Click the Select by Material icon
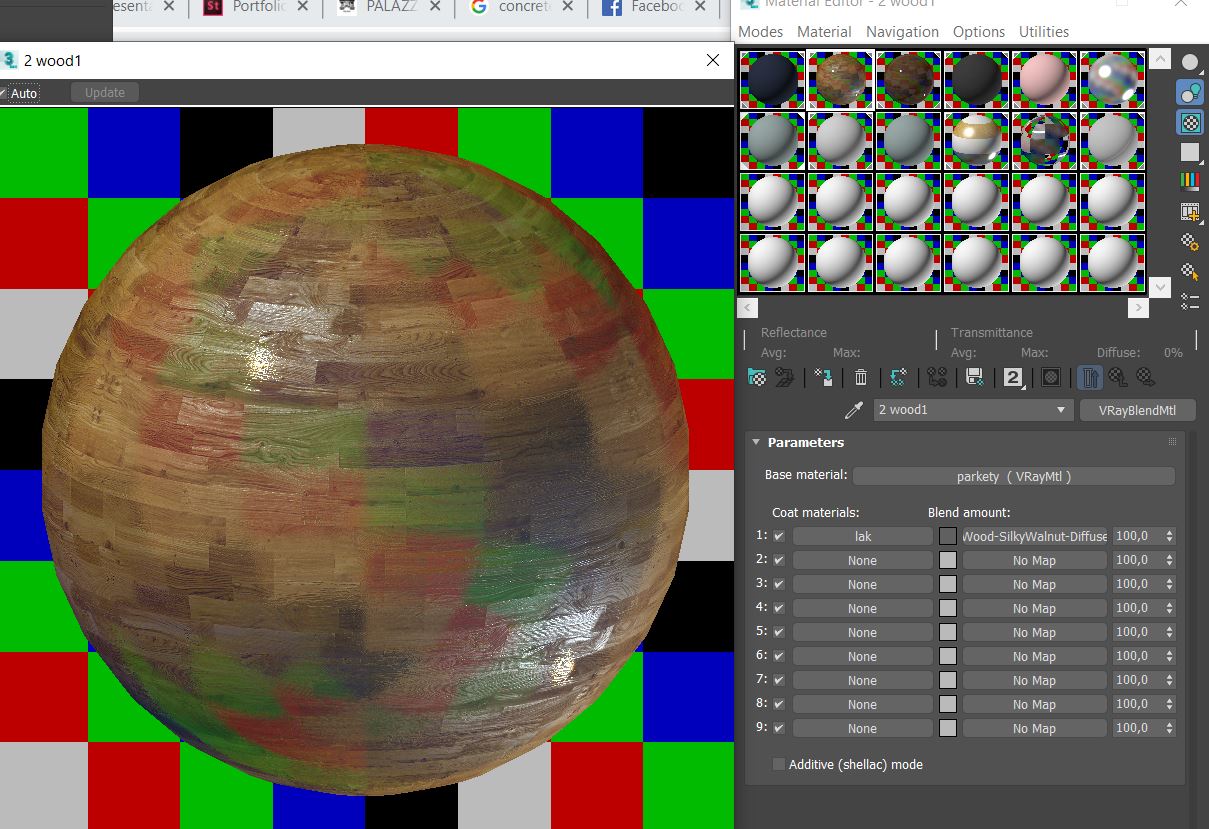The image size is (1209, 829). [1190, 271]
